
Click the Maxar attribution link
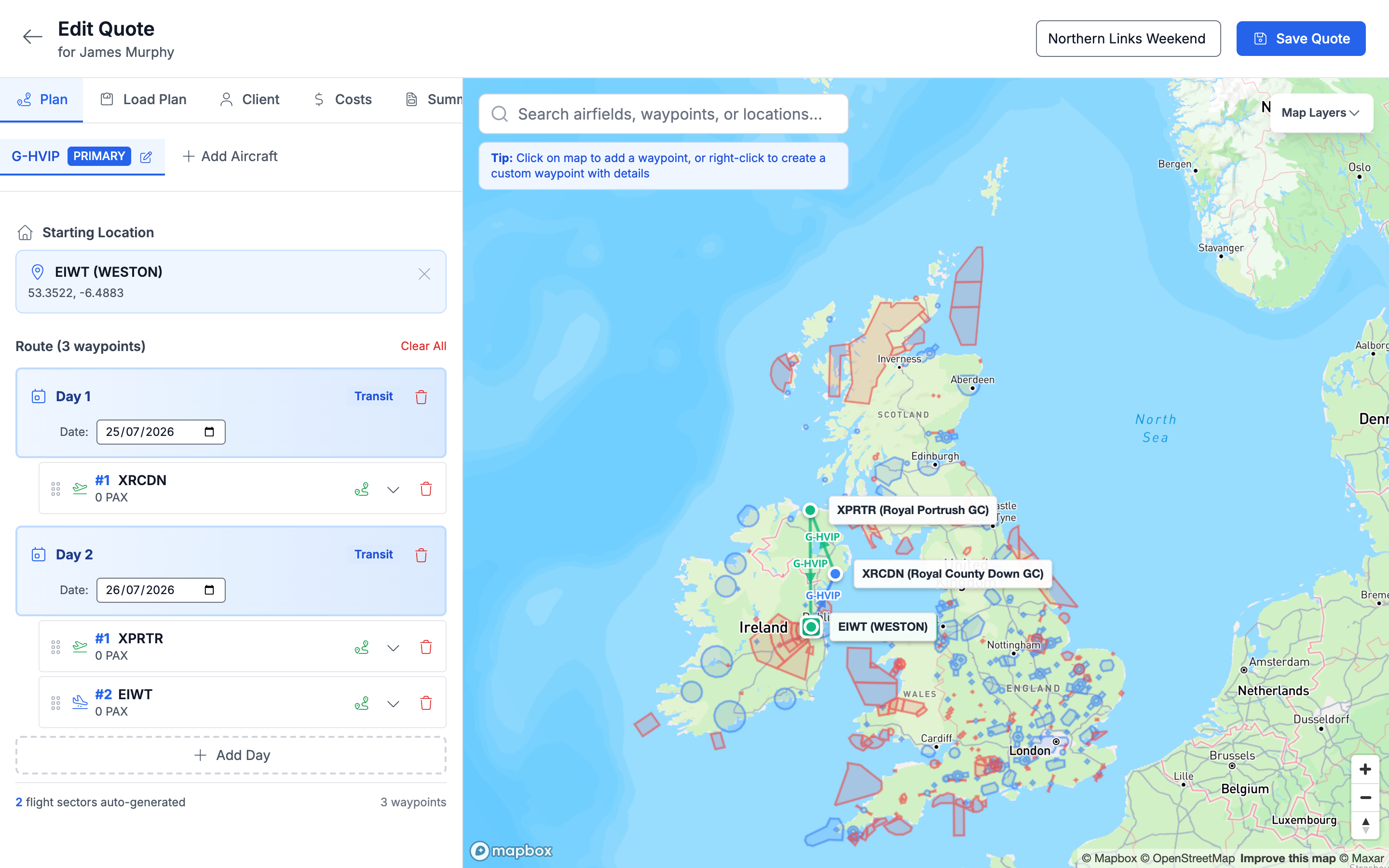pos(1362,858)
